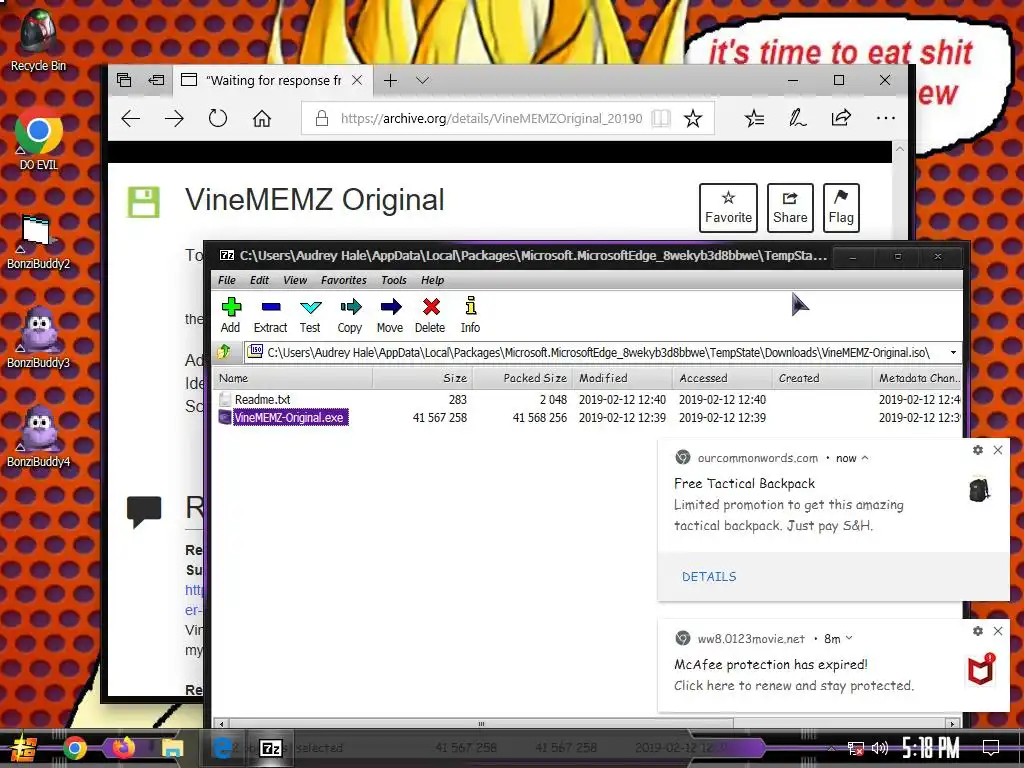Sort by the Packed Size column
The width and height of the screenshot is (1024, 768).
(x=522, y=378)
